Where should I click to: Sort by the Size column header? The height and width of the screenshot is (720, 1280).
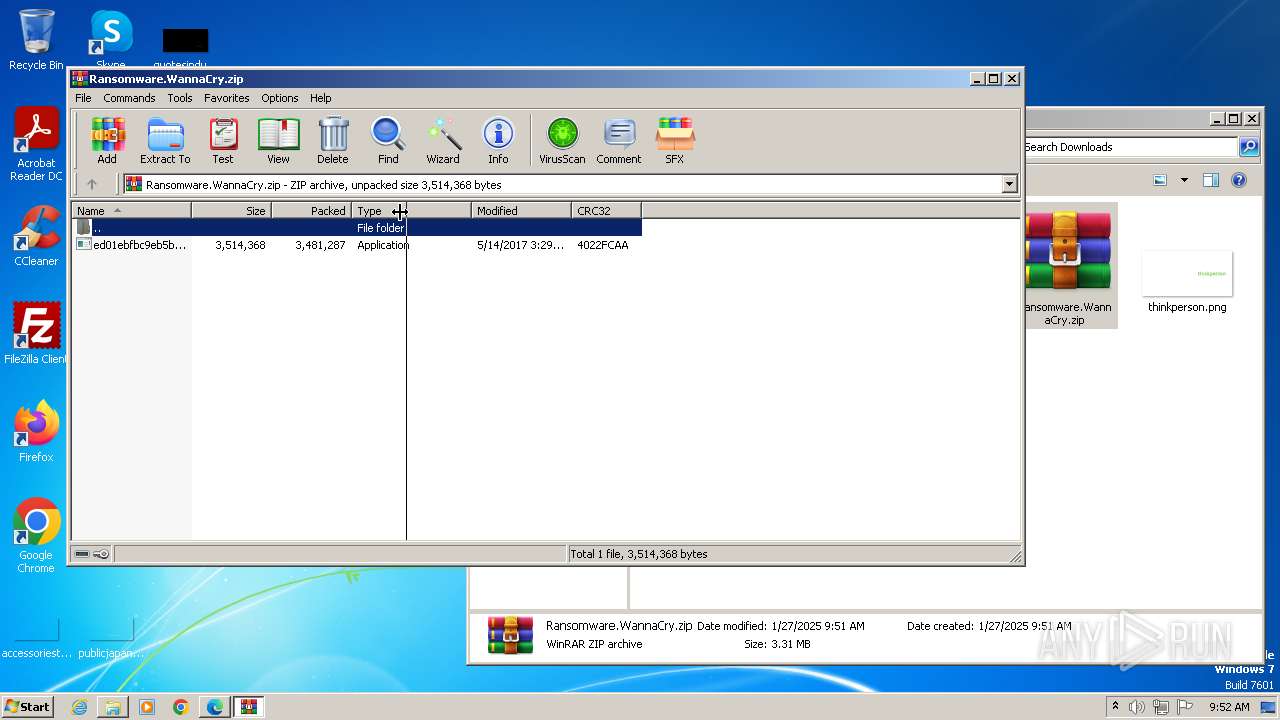[x=232, y=211]
